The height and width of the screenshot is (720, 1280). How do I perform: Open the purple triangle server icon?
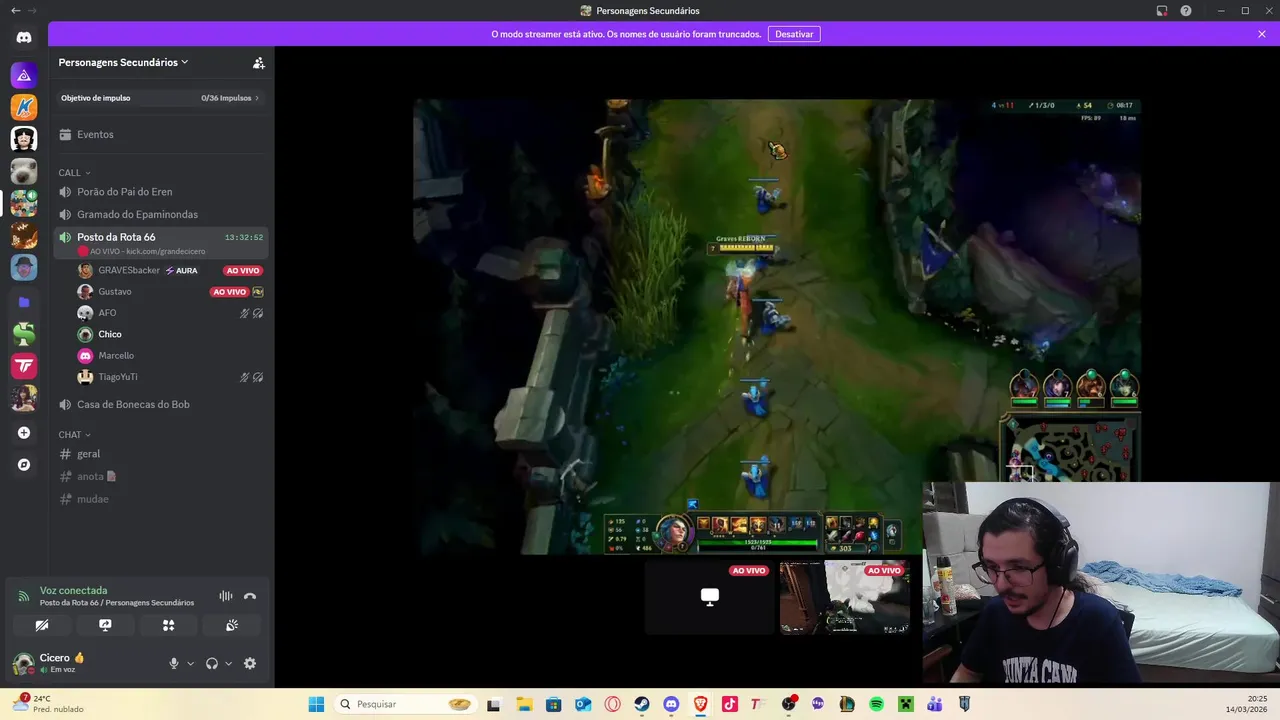pyautogui.click(x=24, y=75)
